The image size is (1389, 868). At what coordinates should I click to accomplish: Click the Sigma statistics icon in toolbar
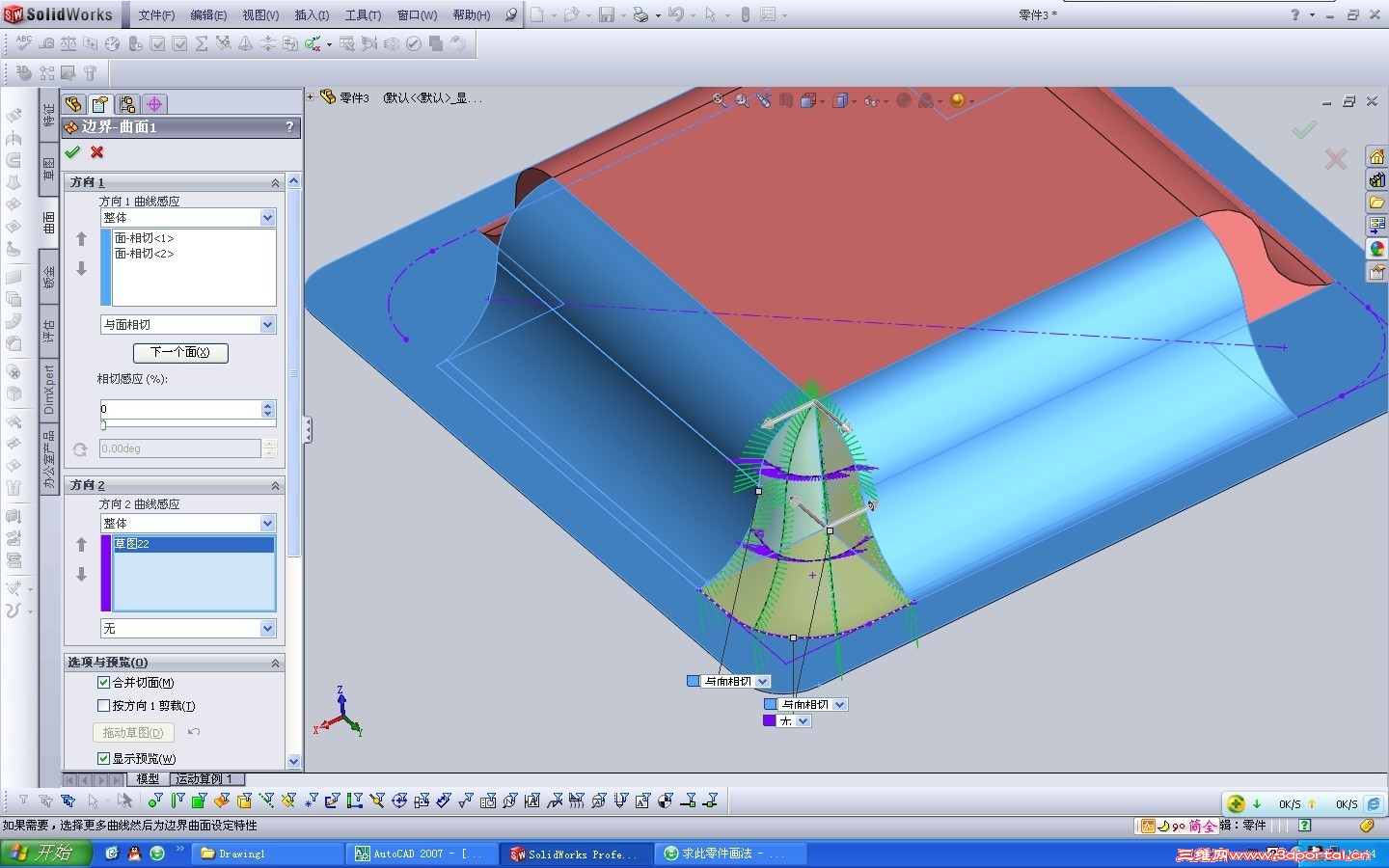pyautogui.click(x=202, y=43)
